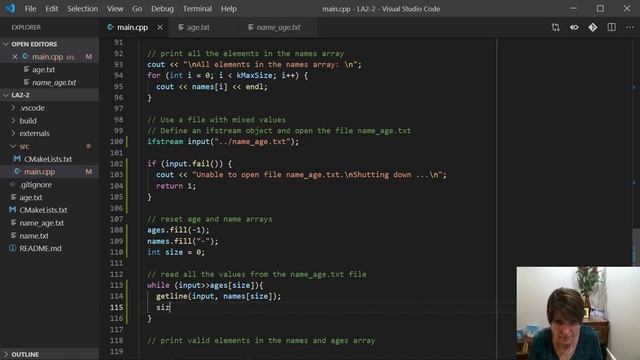
Task: Open name.txt in the explorer tree
Action: tap(49, 236)
